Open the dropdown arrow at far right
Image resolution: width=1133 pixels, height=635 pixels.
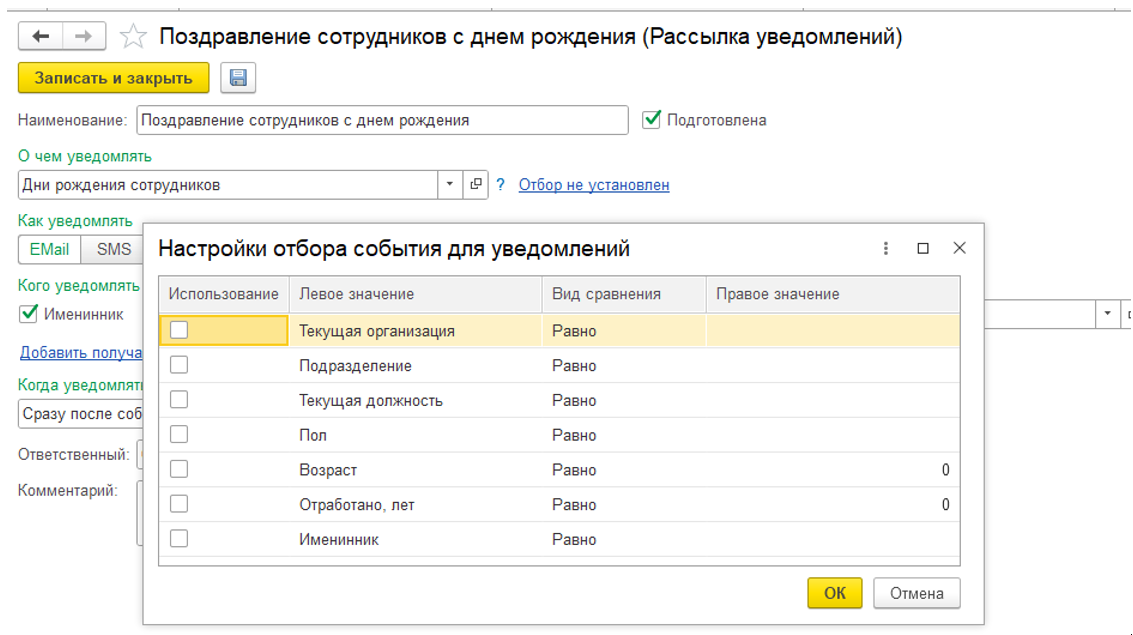click(x=1107, y=314)
